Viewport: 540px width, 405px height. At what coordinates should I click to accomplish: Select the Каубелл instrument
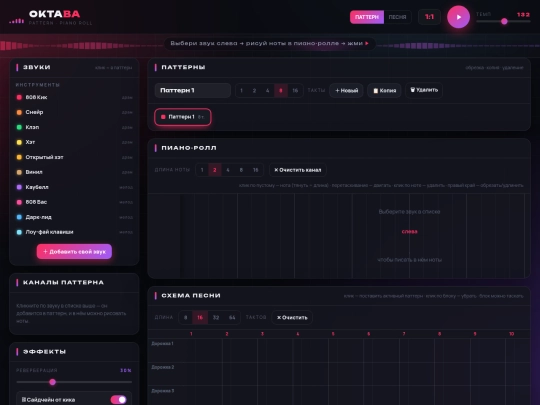pyautogui.click(x=74, y=187)
